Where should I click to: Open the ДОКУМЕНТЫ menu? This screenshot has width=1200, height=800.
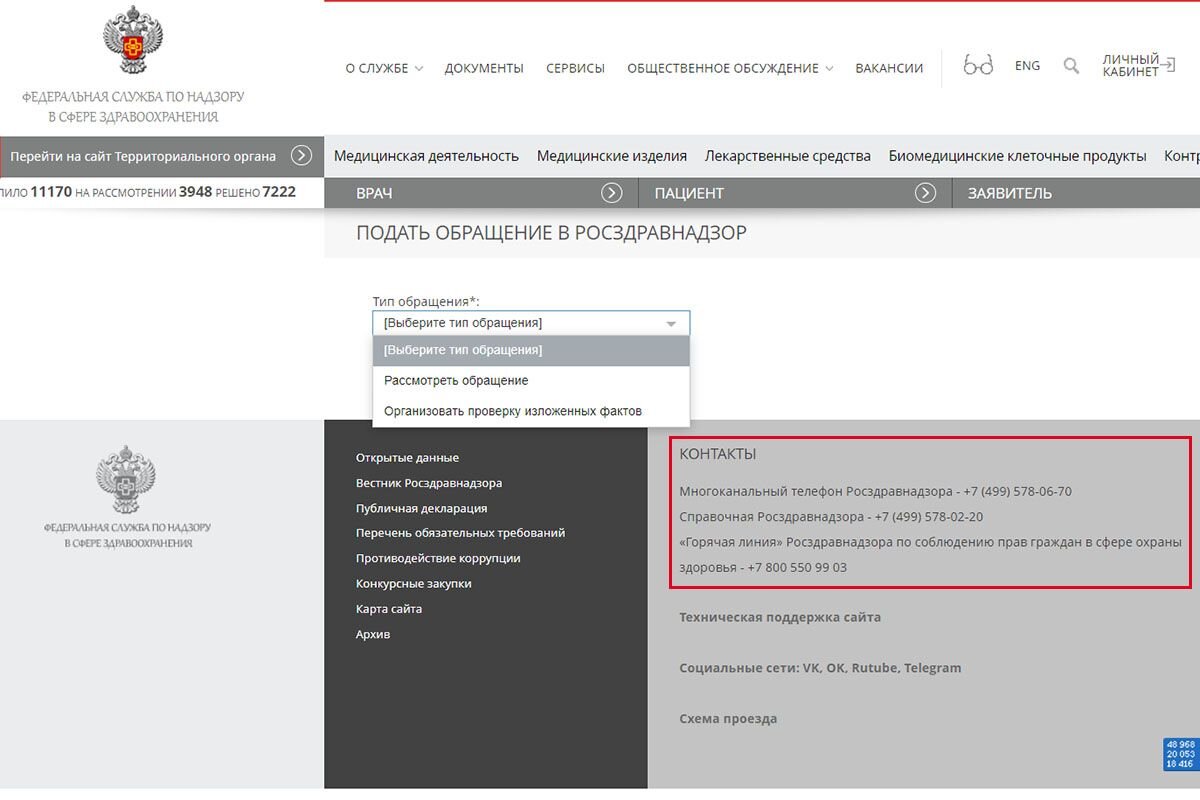(x=484, y=68)
